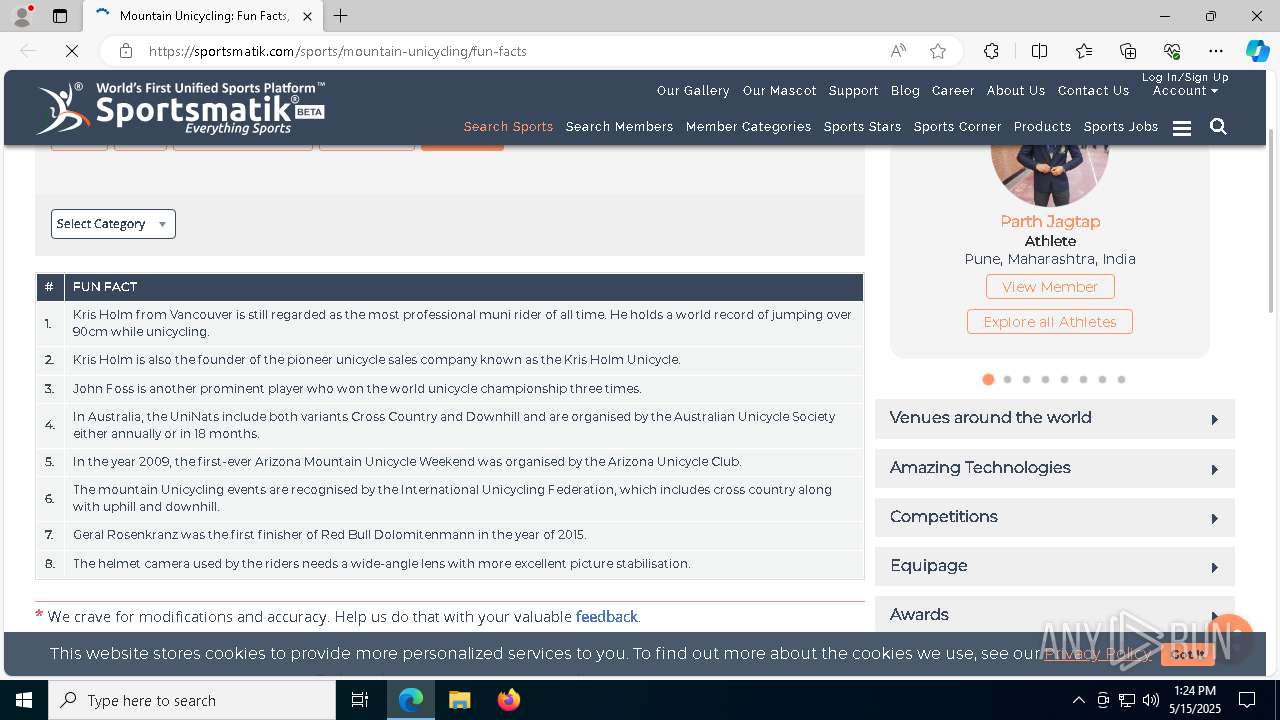This screenshot has height=720, width=1280.
Task: Accept cookies with Got it button
Action: (1188, 654)
